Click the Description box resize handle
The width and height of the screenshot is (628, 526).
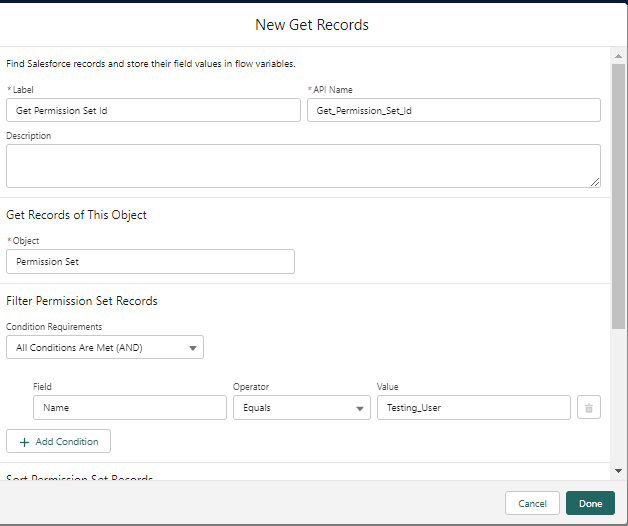[595, 182]
